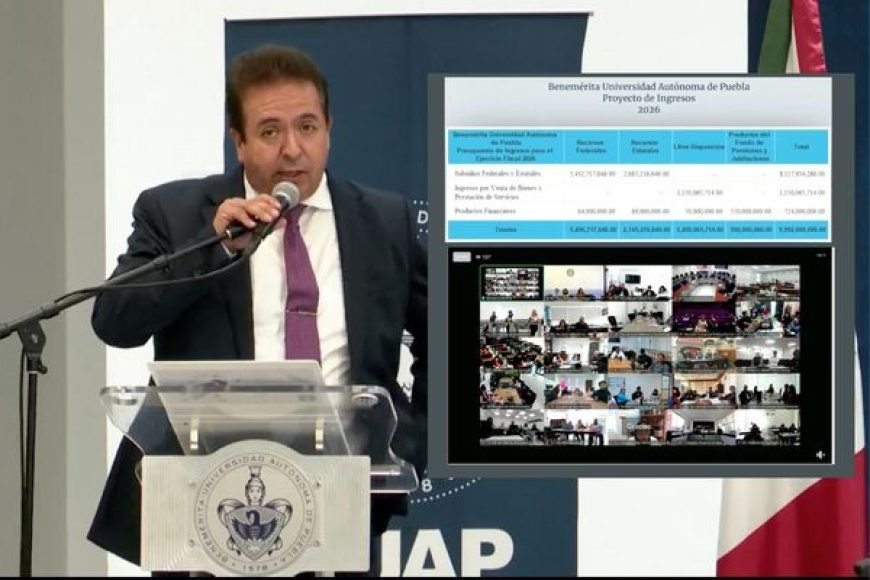Select the Subsidios Federales y Estatales row label
The width and height of the screenshot is (870, 580).
point(498,171)
